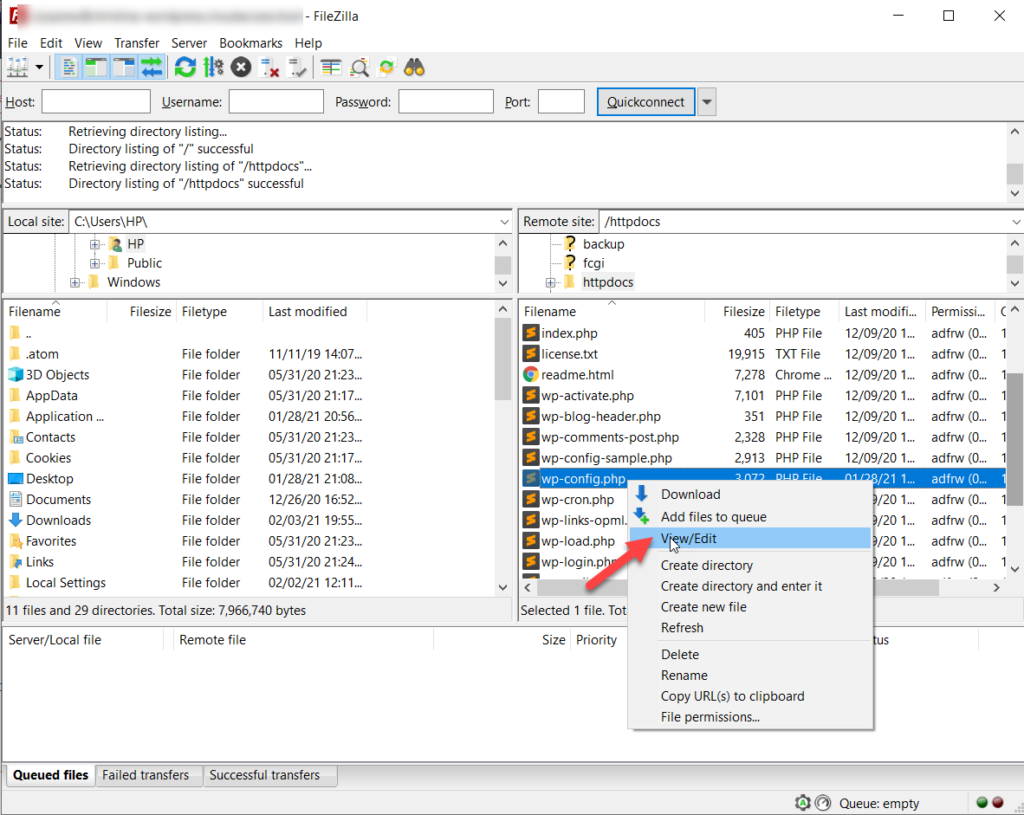Refresh file and folder lists
This screenshot has width=1024, height=815.
coord(185,67)
